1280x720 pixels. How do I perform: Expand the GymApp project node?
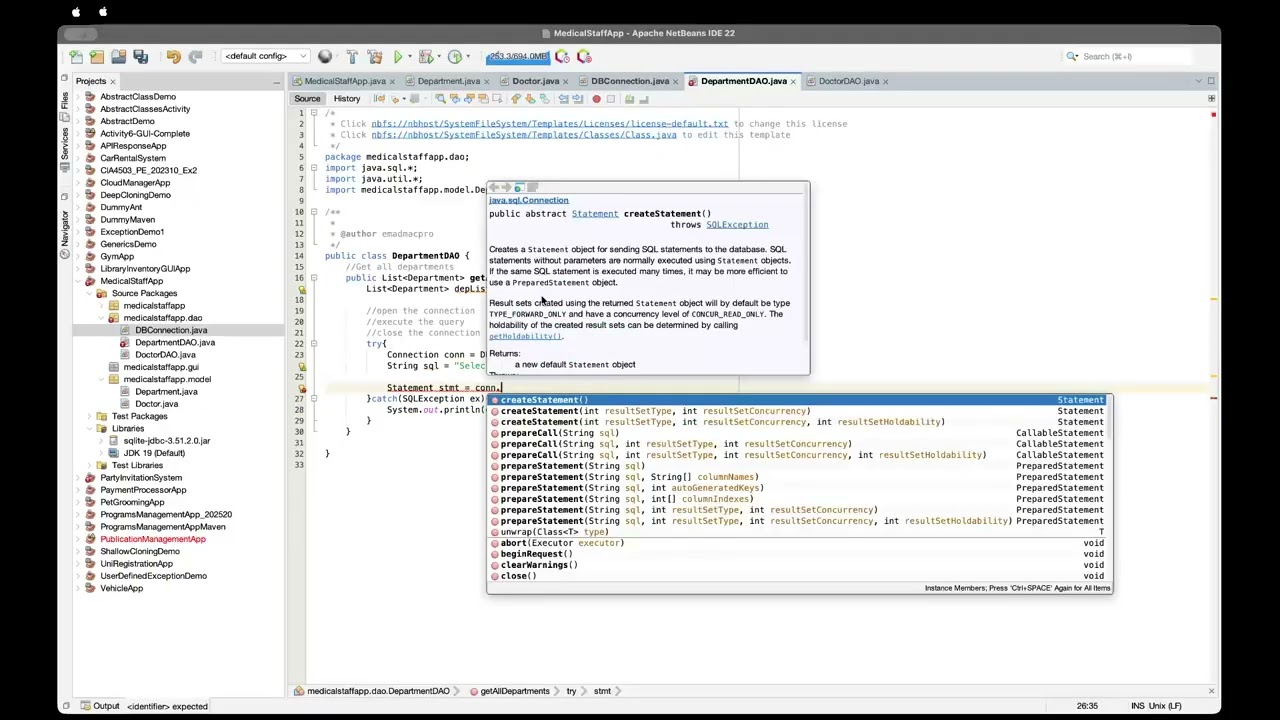pyautogui.click(x=79, y=257)
